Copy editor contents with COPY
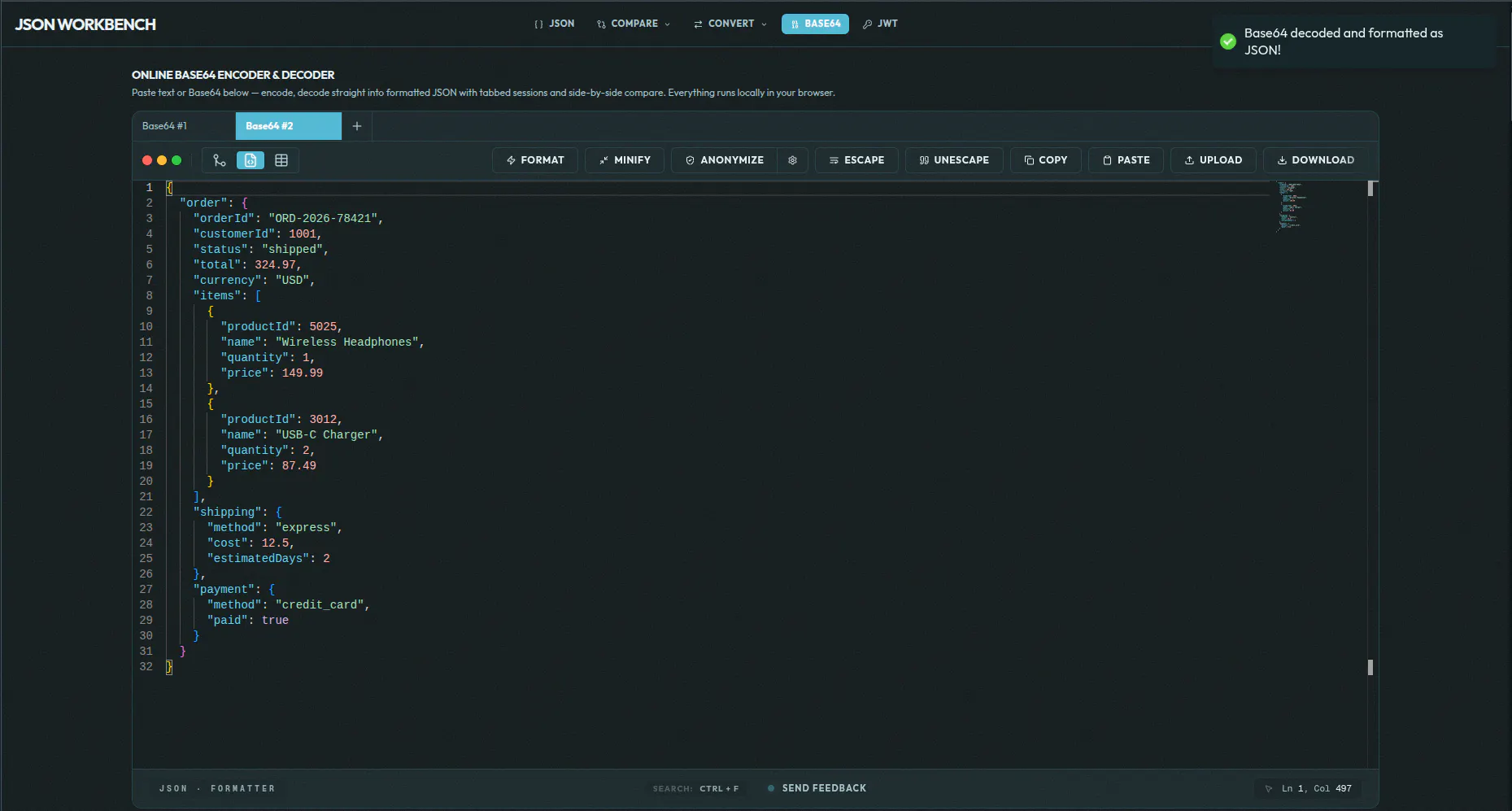 point(1046,160)
